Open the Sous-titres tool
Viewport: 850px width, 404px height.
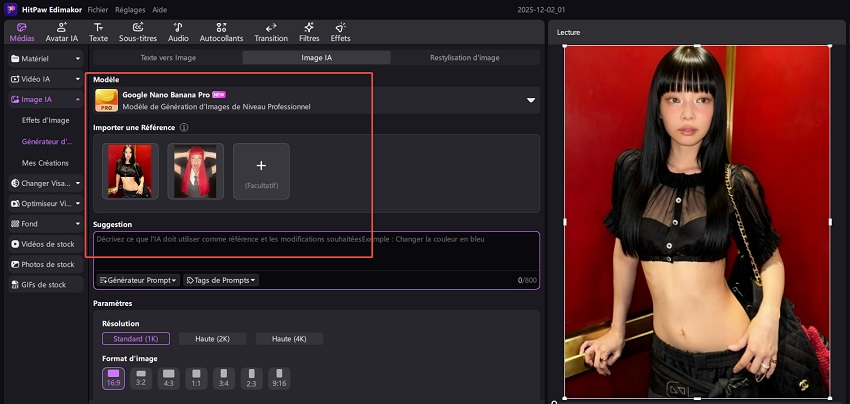[x=137, y=32]
